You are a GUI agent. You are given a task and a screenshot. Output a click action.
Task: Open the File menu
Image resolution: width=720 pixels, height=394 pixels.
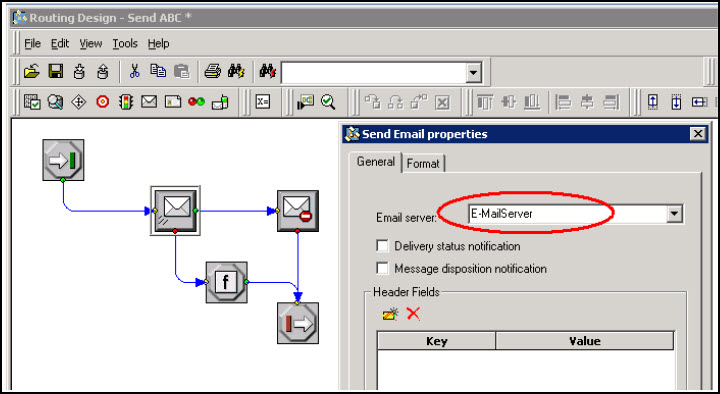pos(32,44)
